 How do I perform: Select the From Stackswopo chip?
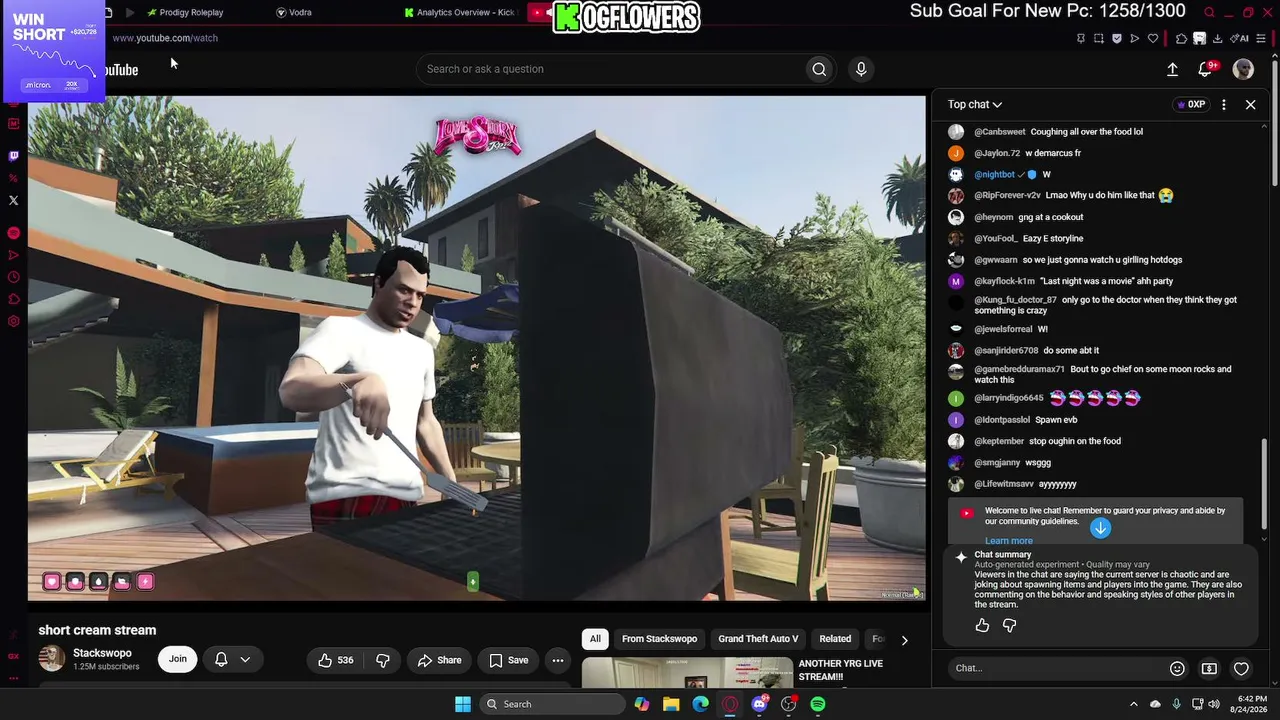coord(659,639)
